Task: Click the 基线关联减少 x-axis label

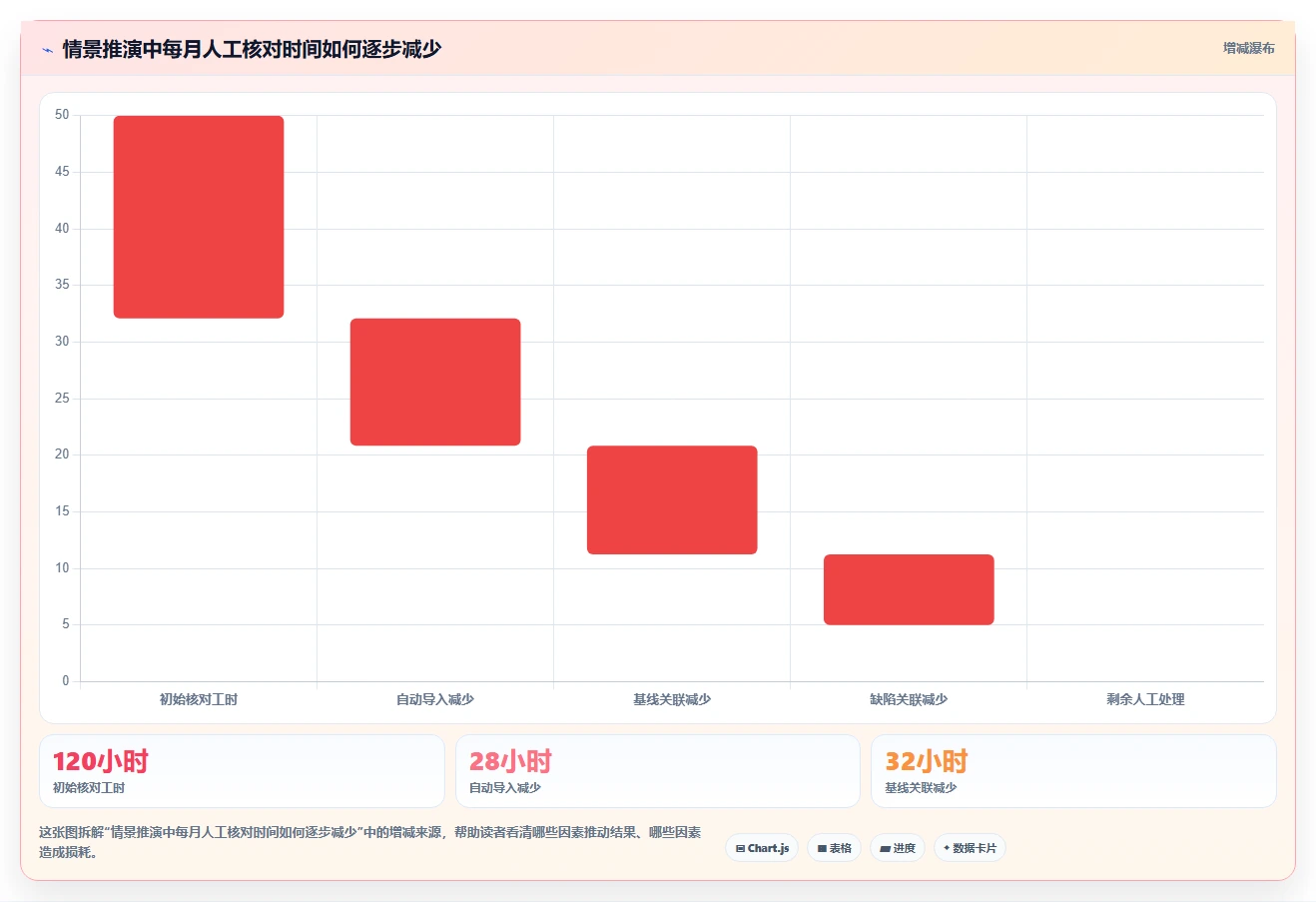Action: [x=672, y=699]
